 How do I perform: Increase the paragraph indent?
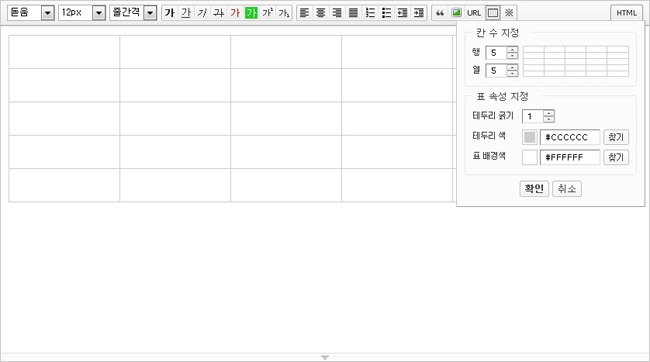tap(419, 13)
